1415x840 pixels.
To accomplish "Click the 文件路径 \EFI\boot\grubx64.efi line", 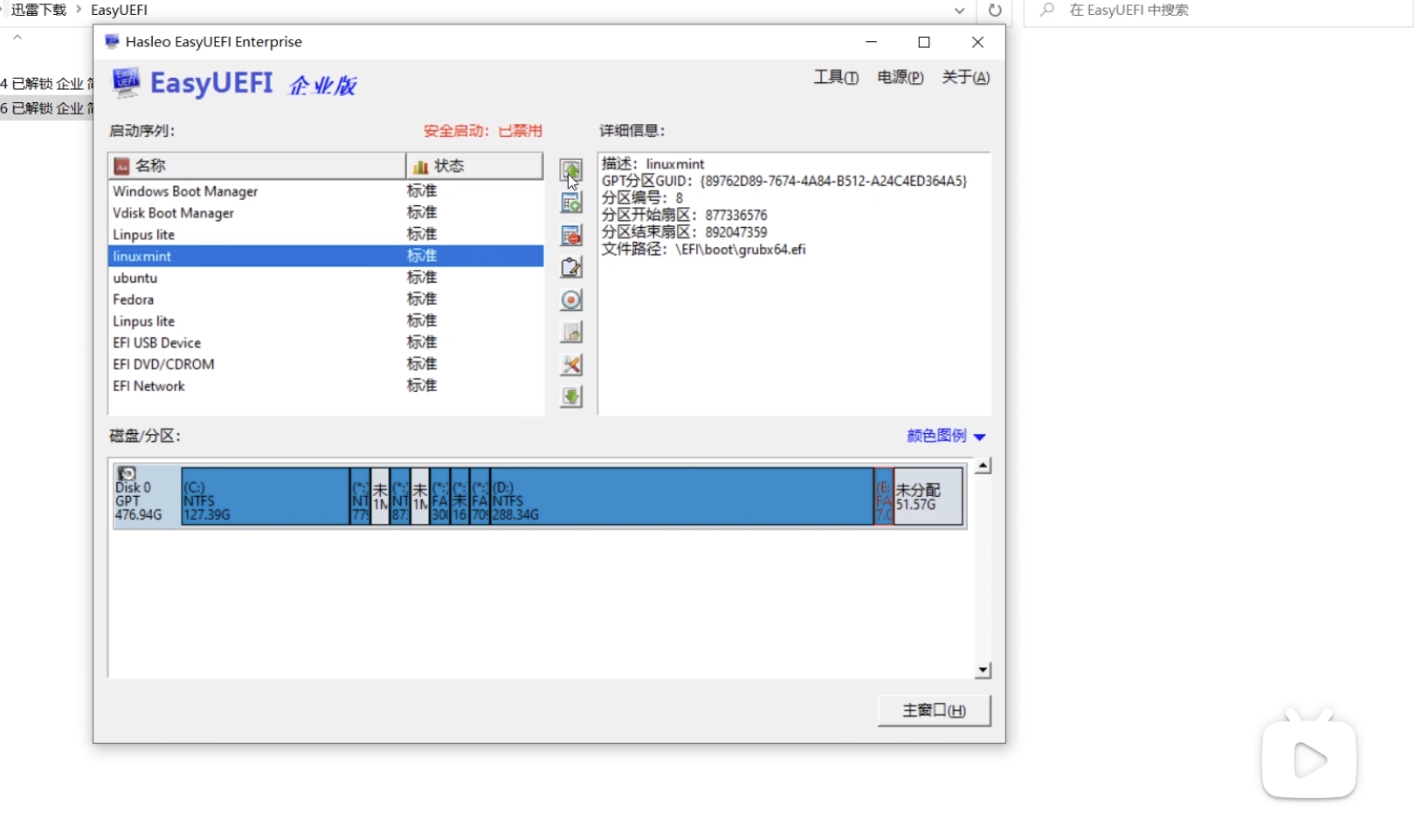I will pos(704,250).
